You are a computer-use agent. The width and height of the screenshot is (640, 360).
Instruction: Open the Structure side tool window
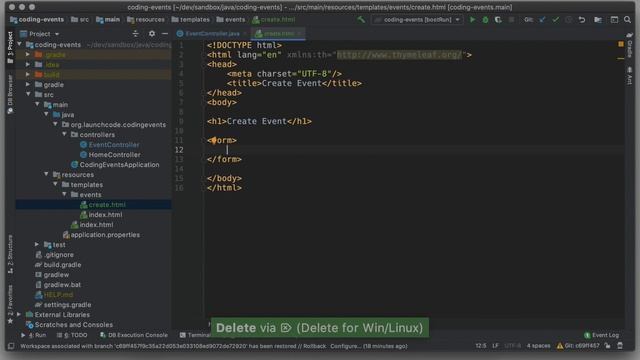10,254
